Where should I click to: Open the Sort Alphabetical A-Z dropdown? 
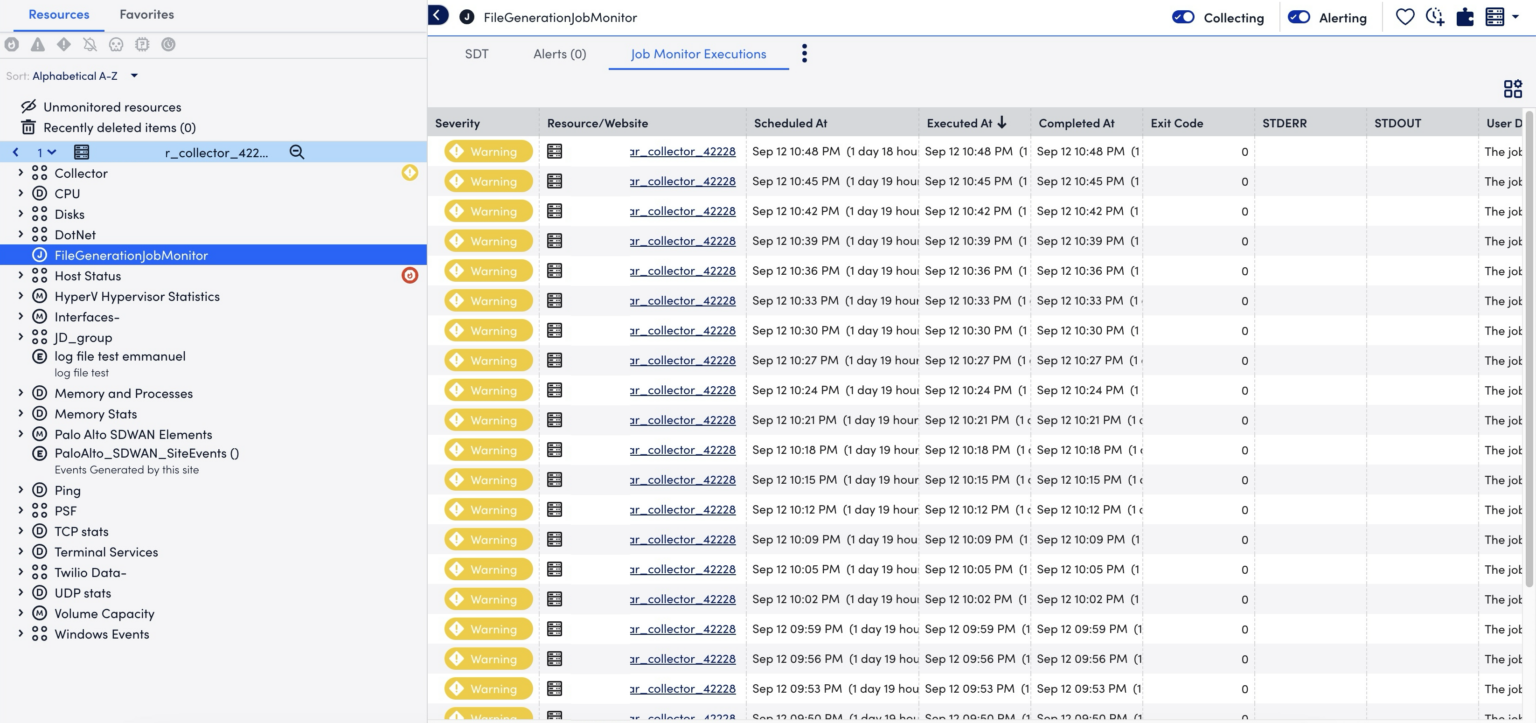coord(132,75)
